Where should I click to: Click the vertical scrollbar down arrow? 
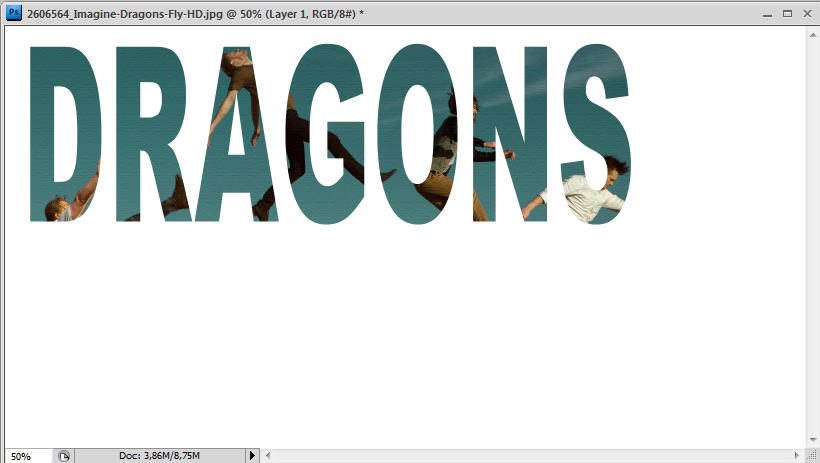point(813,440)
